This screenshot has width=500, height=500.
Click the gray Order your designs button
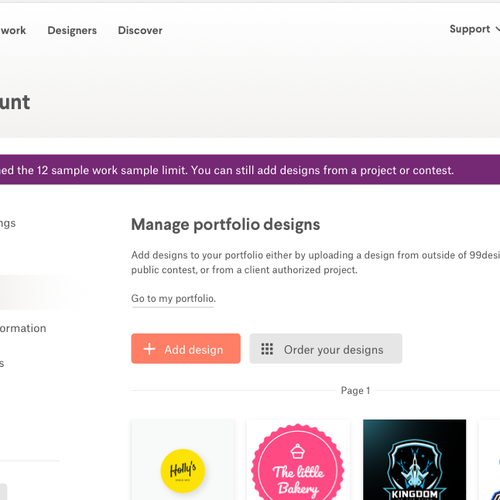point(326,349)
